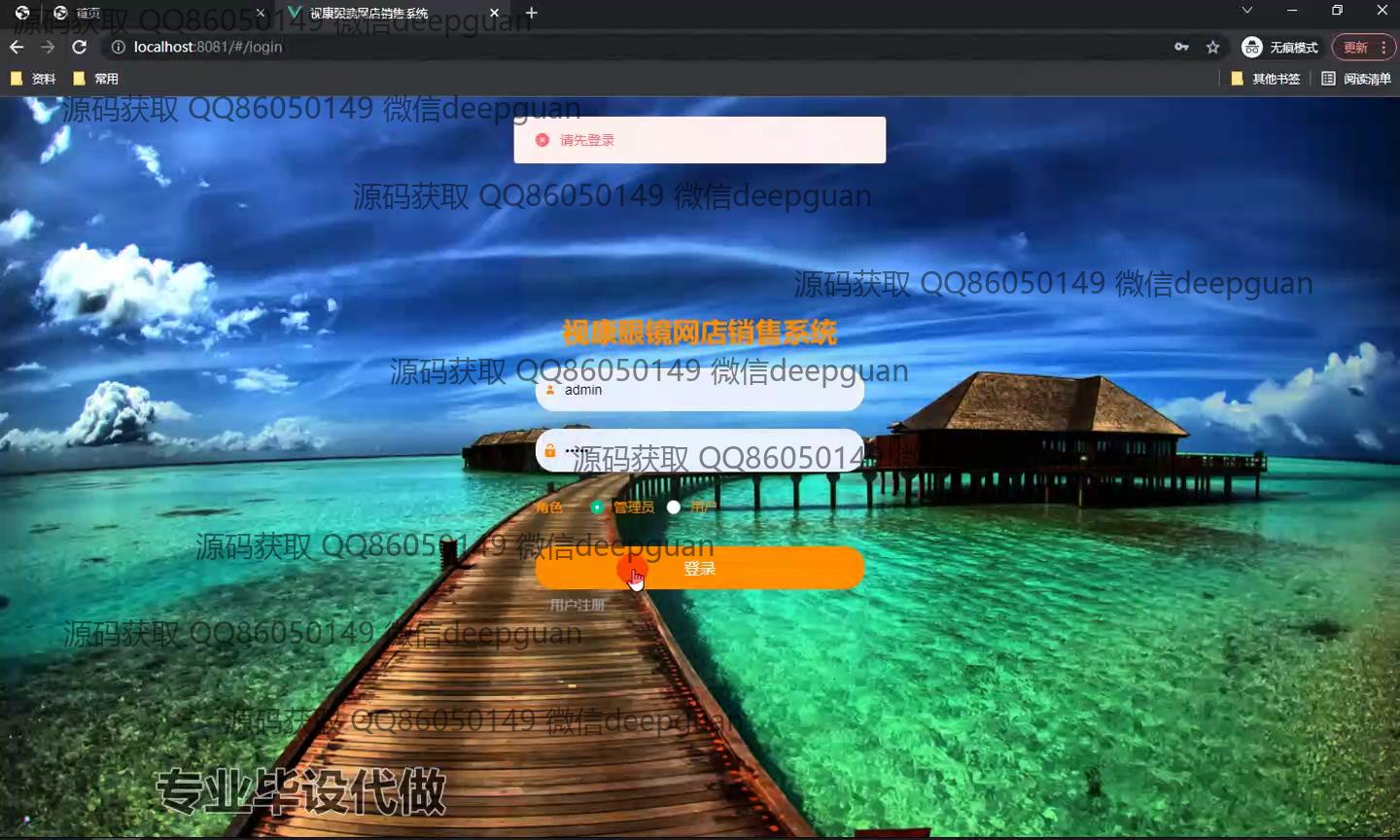This screenshot has width=1400, height=840.
Task: Expand the 其他书签 folder
Action: 1265,79
